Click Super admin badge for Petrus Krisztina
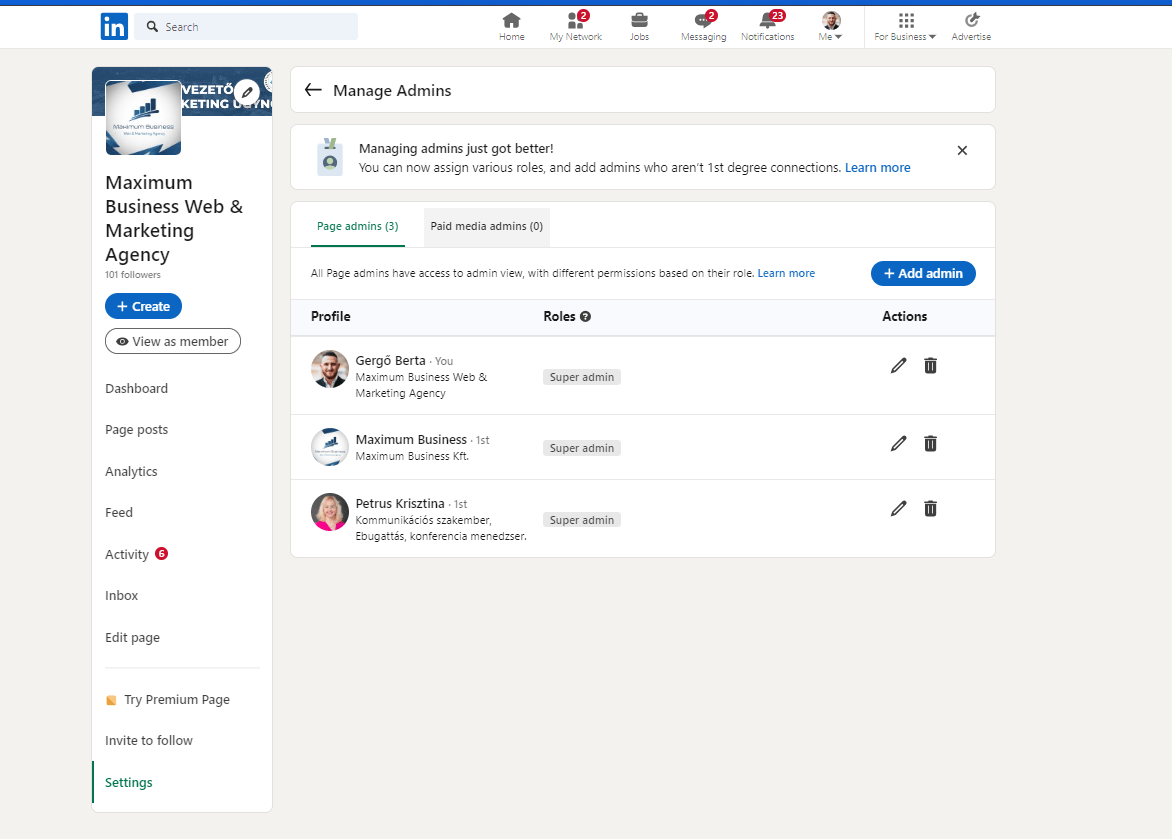The width and height of the screenshot is (1172, 839). (582, 520)
